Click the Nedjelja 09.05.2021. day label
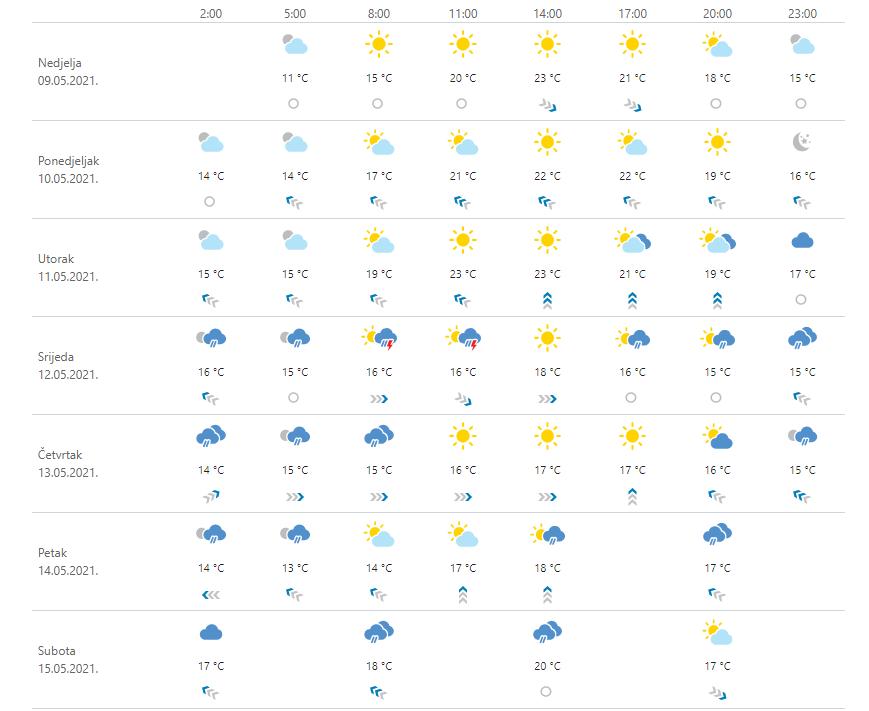The width and height of the screenshot is (869, 711). [69, 71]
